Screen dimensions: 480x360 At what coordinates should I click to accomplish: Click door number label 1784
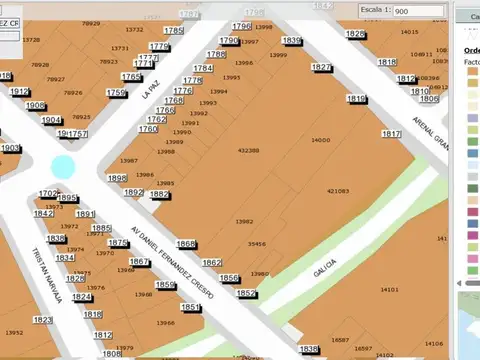pyautogui.click(x=203, y=68)
